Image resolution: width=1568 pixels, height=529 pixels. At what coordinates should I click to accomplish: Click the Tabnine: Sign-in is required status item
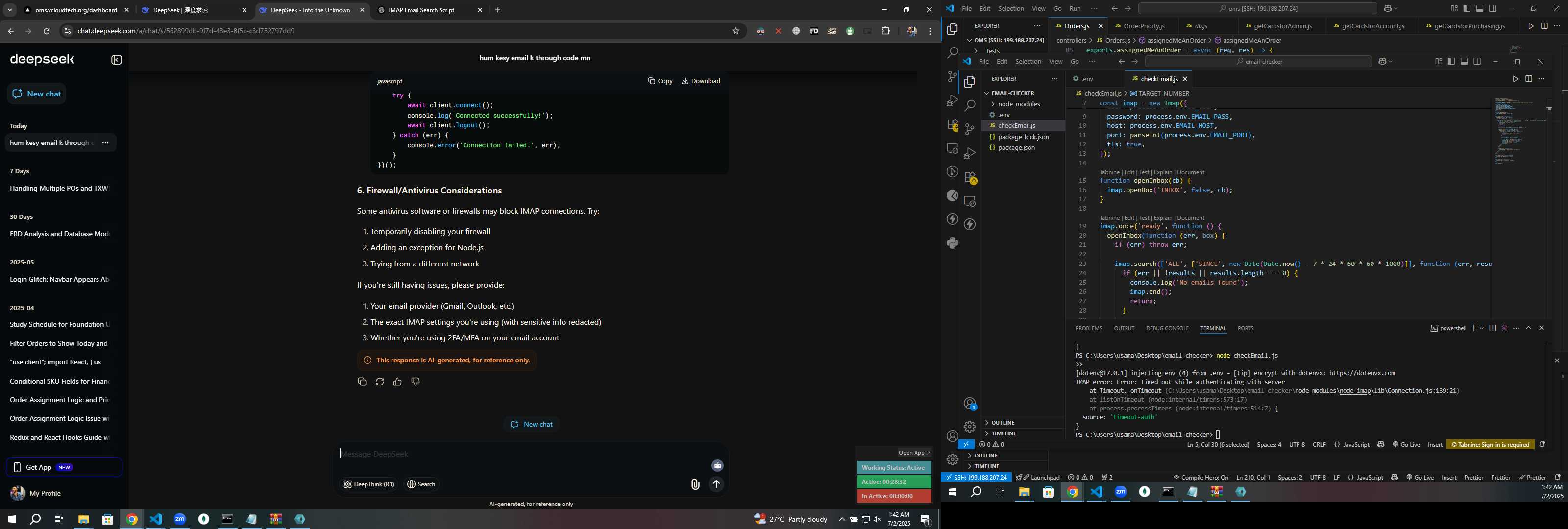click(1490, 444)
